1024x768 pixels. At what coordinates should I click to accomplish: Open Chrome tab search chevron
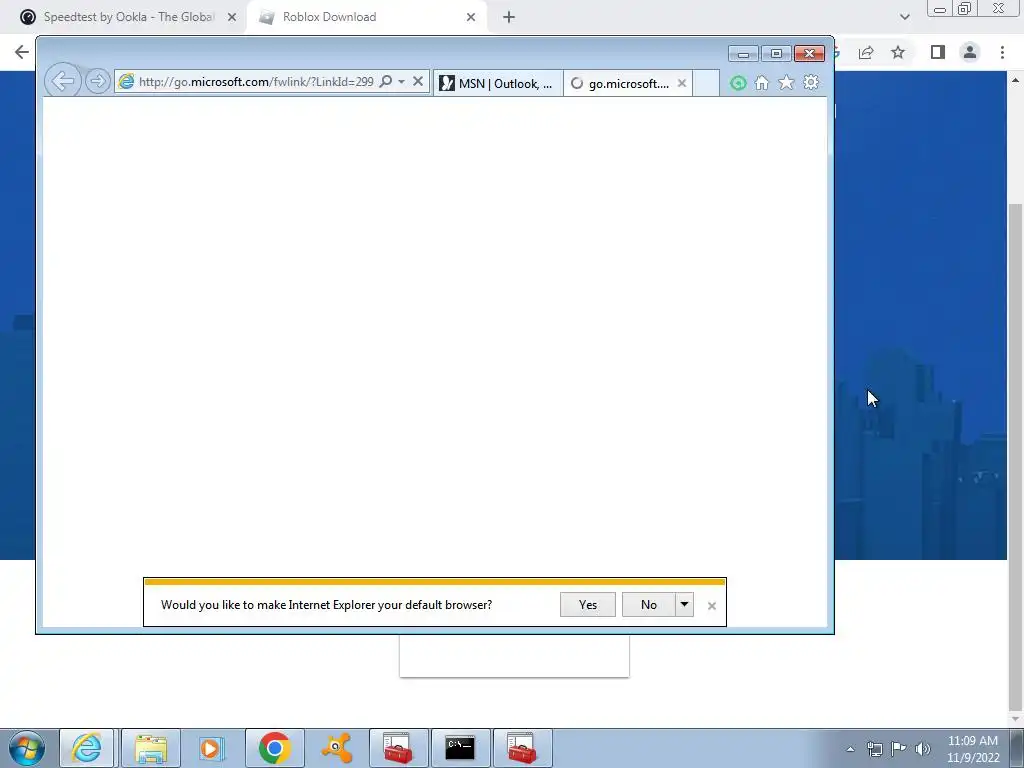tap(904, 17)
